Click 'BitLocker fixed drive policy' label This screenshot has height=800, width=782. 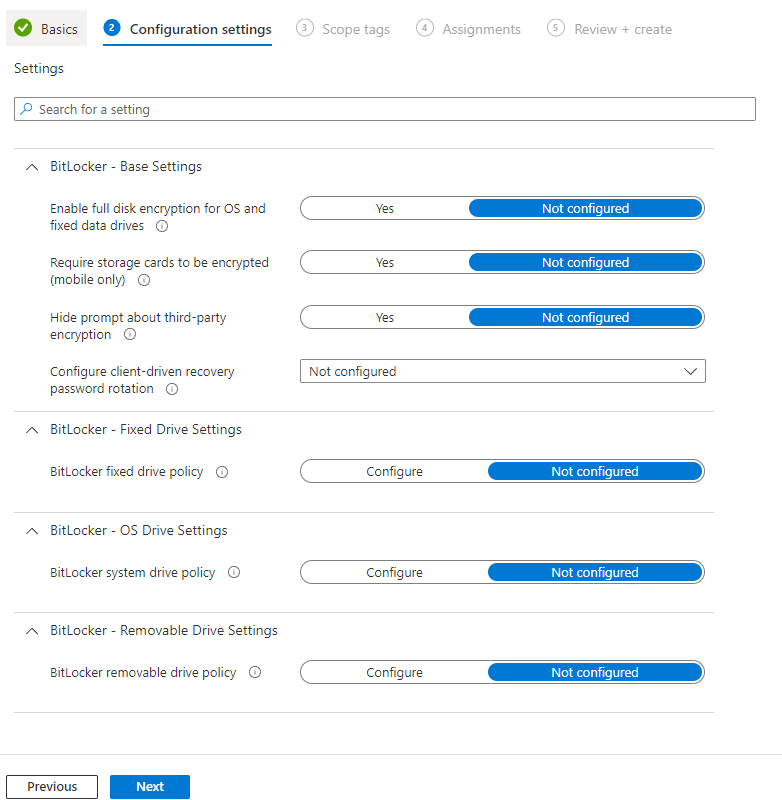127,471
